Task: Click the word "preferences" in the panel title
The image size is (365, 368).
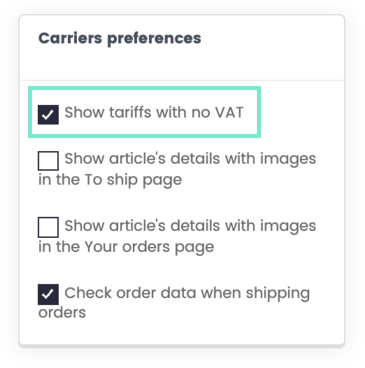Action: tap(154, 39)
